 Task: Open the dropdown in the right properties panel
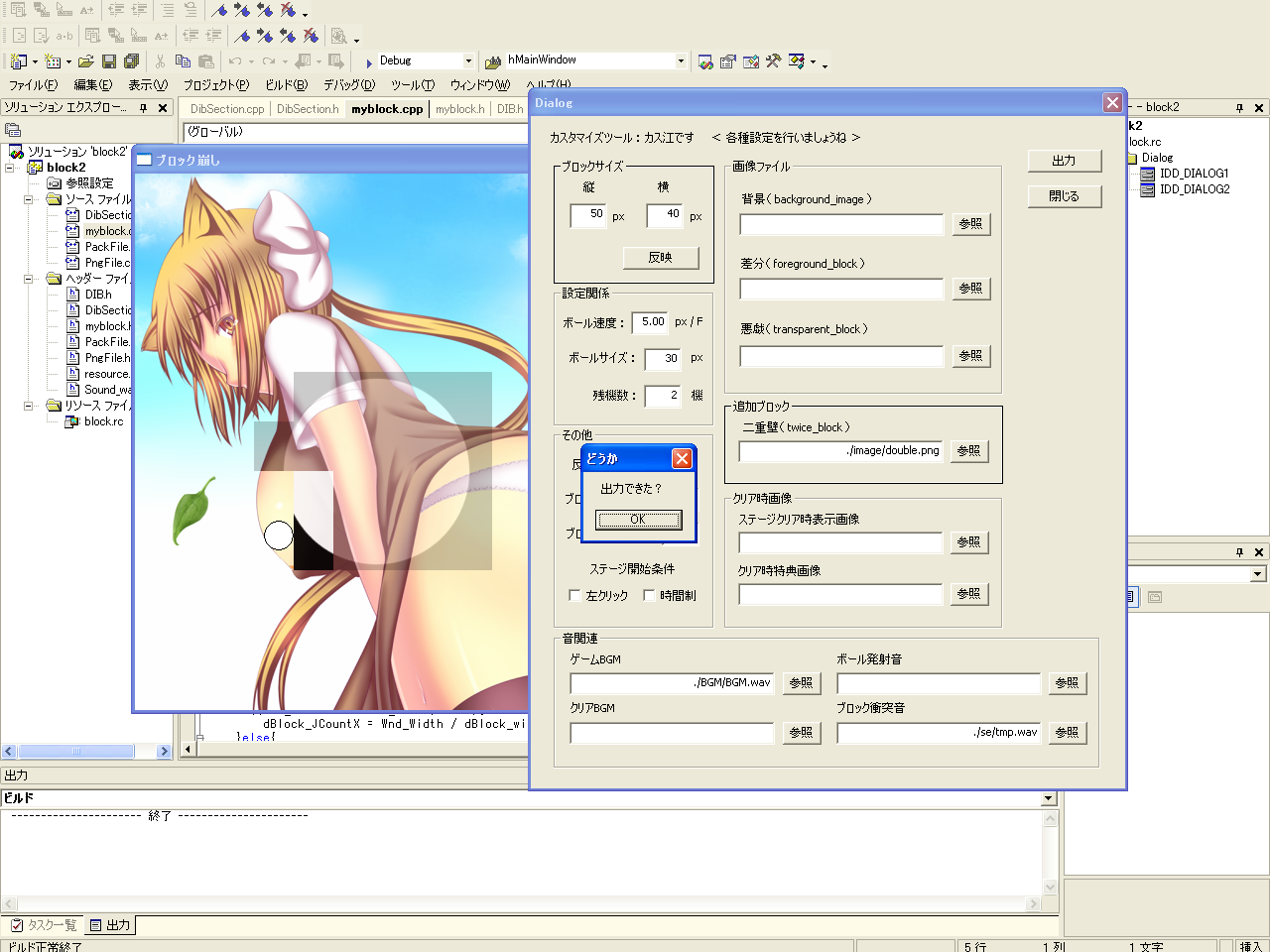point(1258,574)
